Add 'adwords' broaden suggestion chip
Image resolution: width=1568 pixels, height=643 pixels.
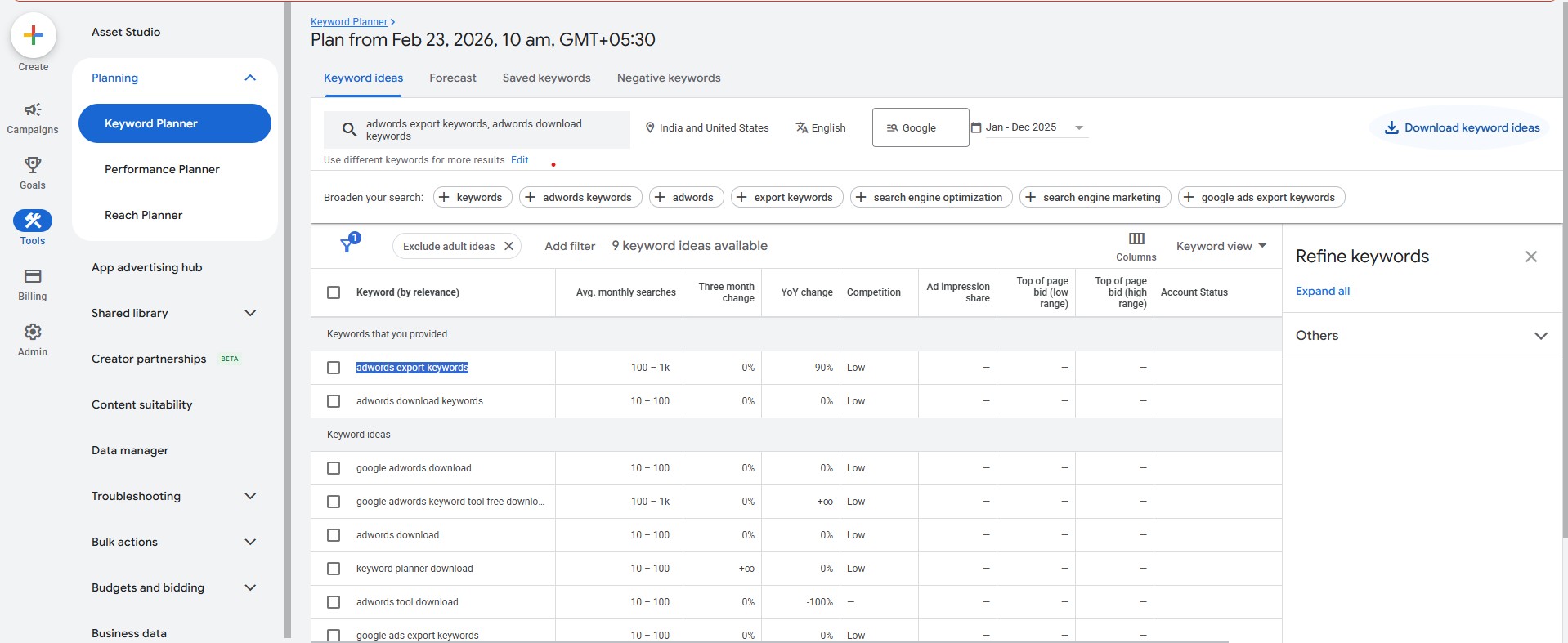[686, 197]
